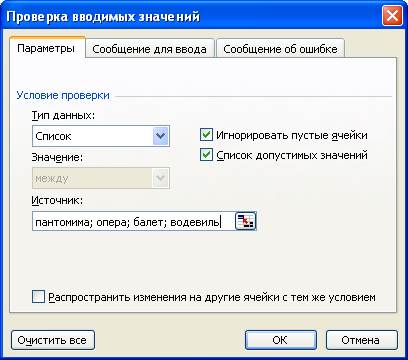The width and height of the screenshot is (408, 360).
Task: Select the Параметры tab
Action: click(46, 48)
